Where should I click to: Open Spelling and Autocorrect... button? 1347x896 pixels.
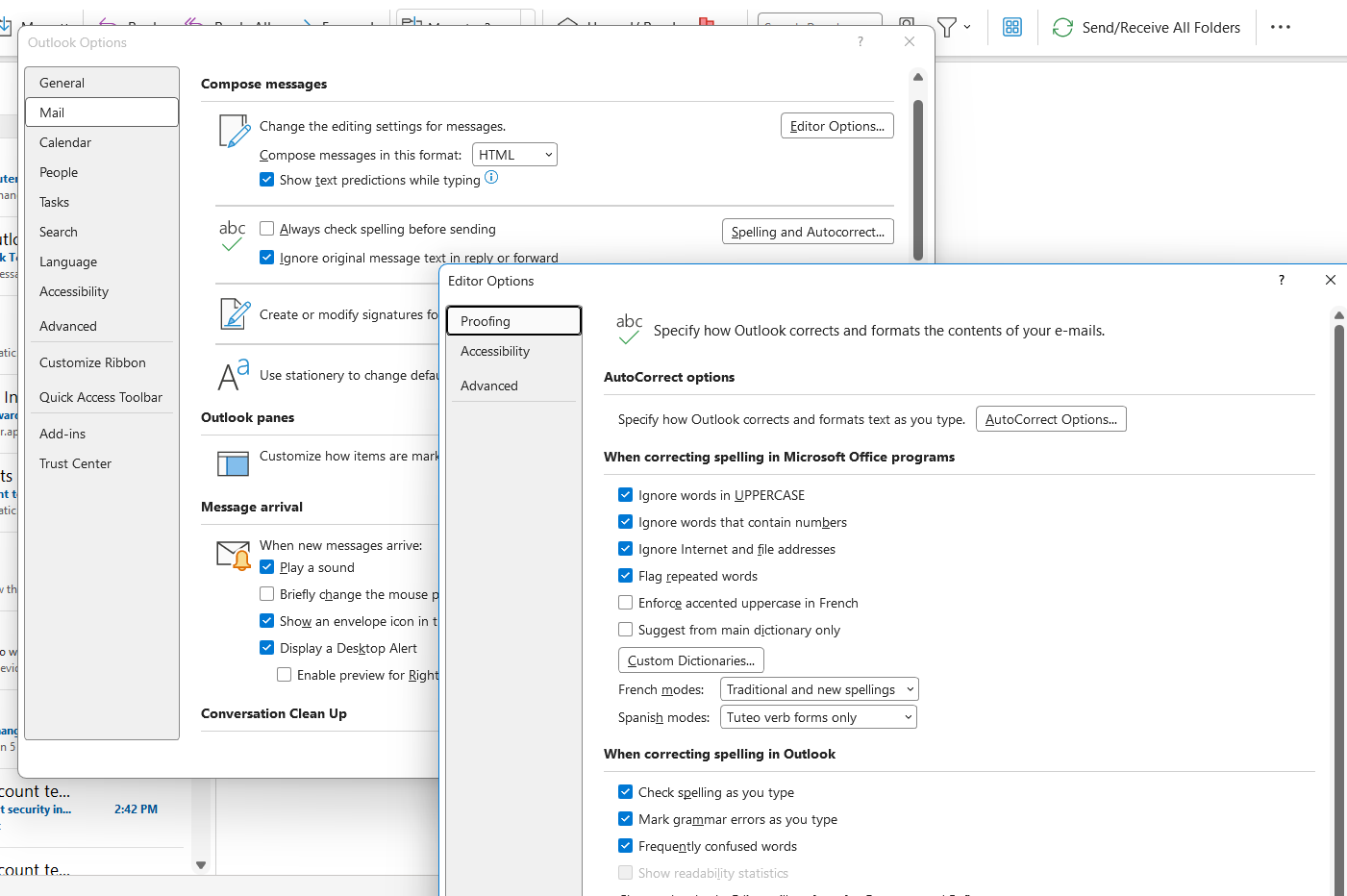point(809,232)
